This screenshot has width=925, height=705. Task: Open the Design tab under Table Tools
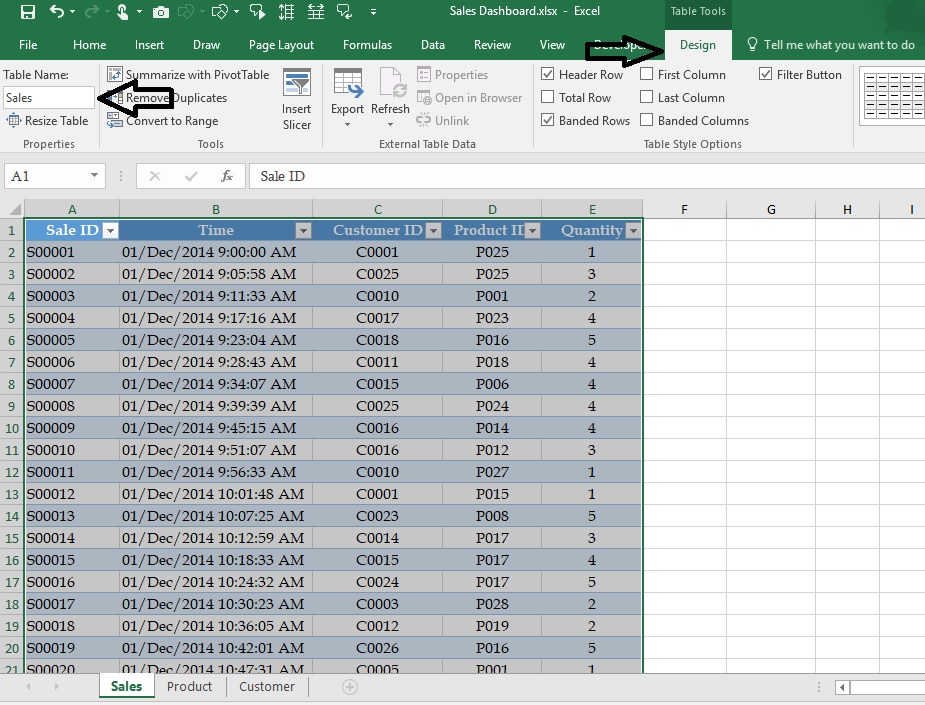point(698,45)
